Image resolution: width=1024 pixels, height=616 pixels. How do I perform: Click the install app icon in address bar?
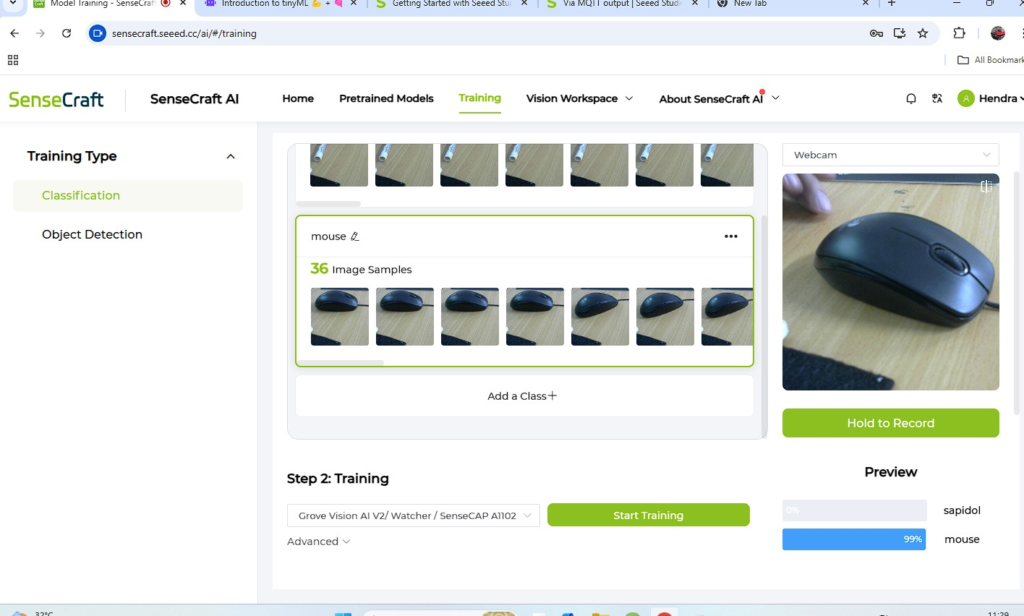click(x=899, y=33)
